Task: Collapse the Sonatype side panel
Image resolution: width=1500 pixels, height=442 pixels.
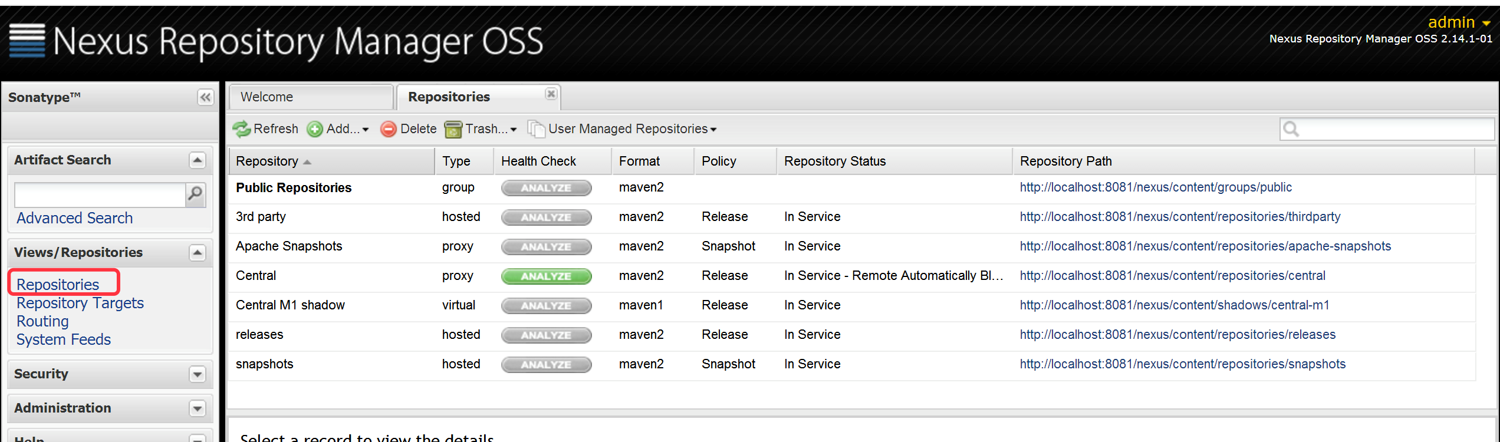Action: 205,97
